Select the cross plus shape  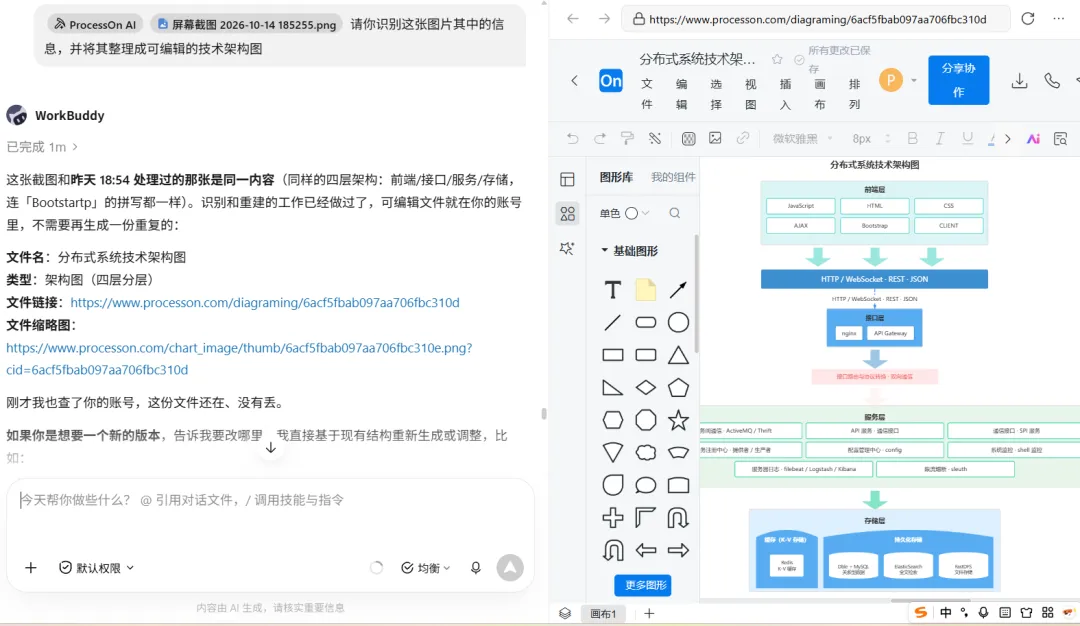pos(612,518)
